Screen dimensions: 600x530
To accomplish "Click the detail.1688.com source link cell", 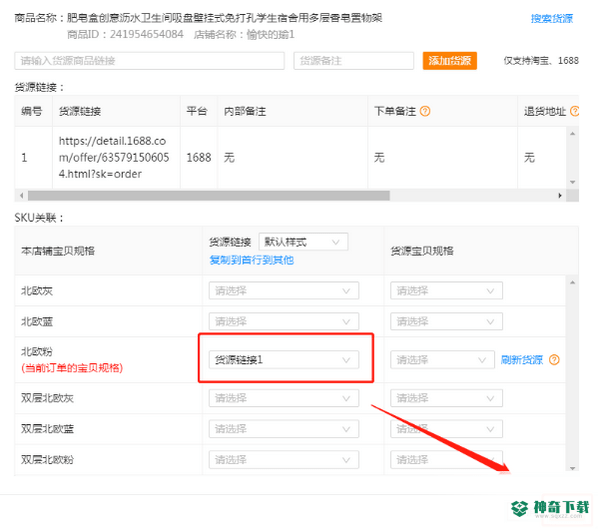I will (x=114, y=158).
